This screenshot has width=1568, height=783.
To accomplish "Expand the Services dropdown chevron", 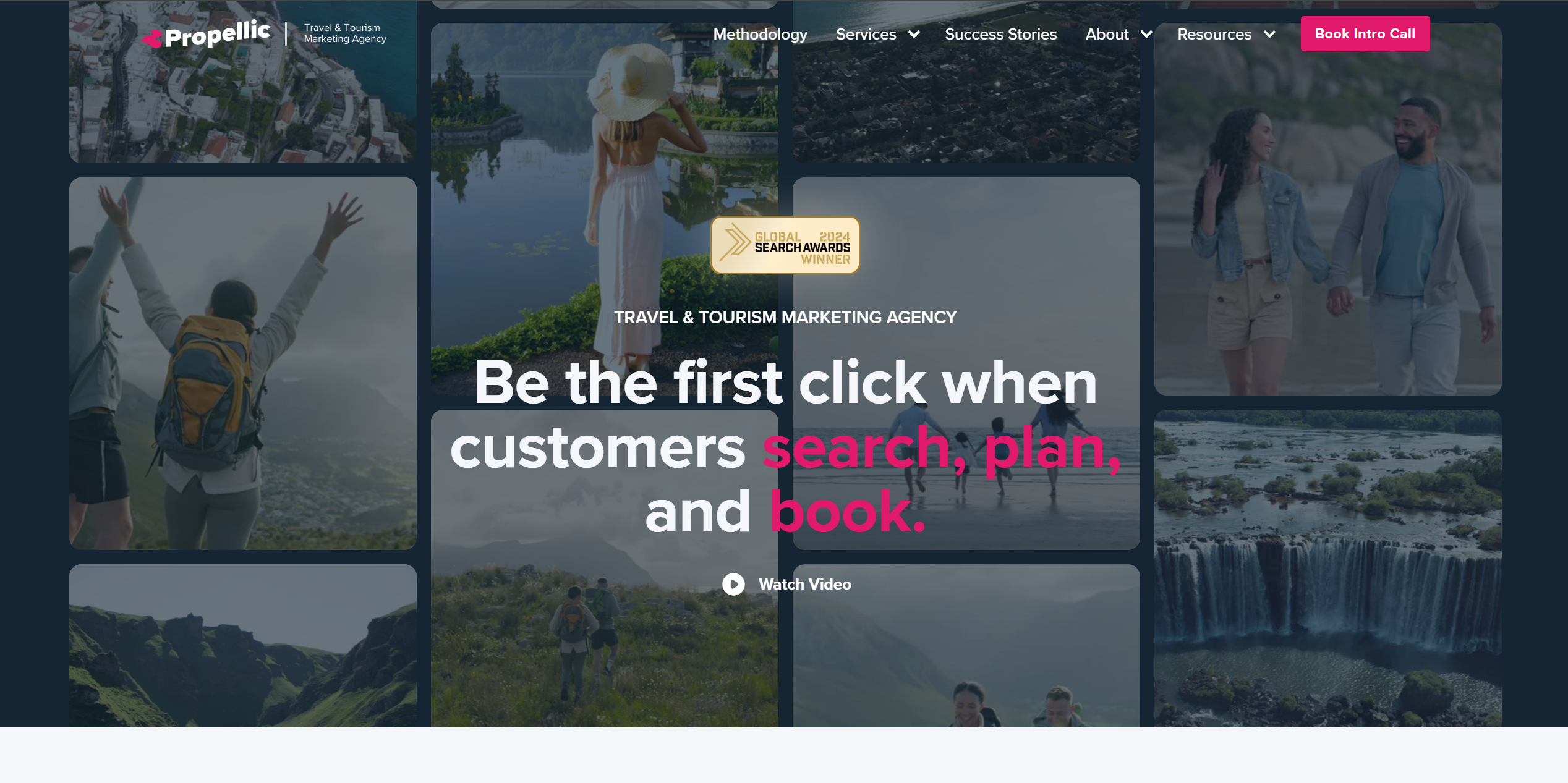I will (914, 35).
